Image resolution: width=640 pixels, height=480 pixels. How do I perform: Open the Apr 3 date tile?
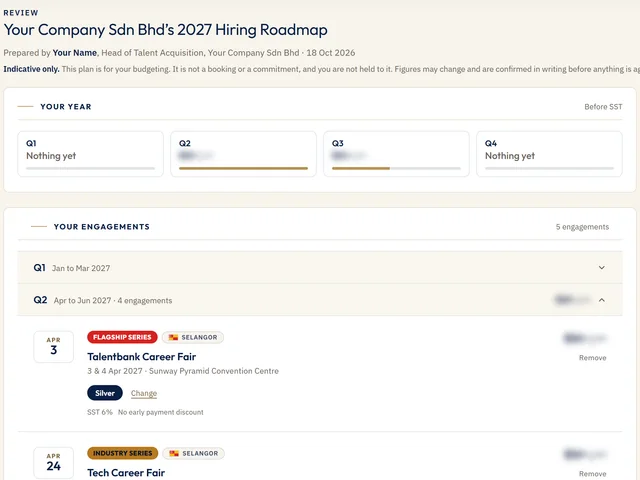[x=53, y=347]
